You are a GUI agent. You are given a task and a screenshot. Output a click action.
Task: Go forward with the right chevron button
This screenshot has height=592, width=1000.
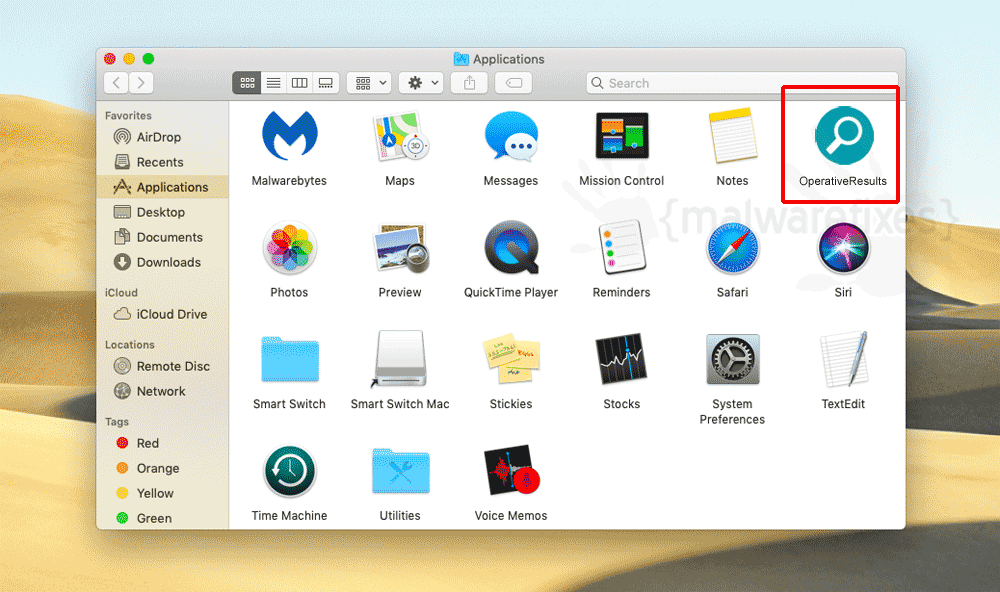(x=141, y=83)
